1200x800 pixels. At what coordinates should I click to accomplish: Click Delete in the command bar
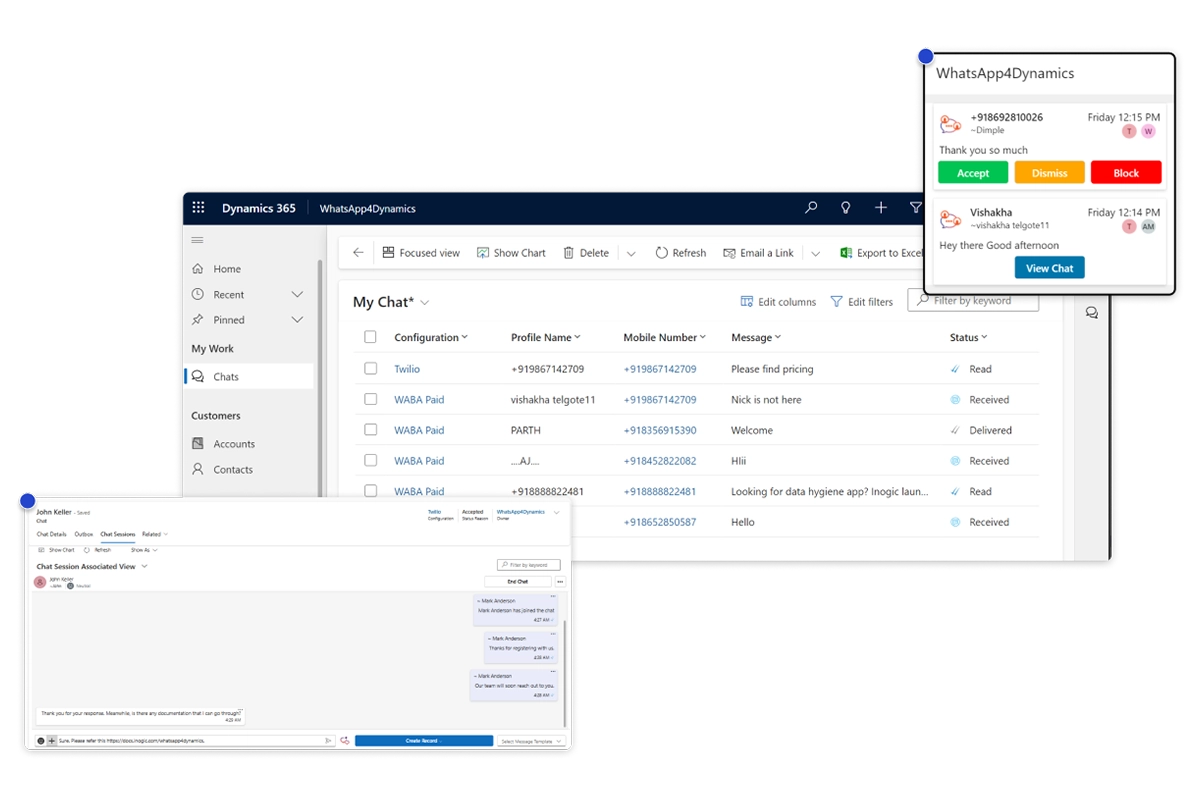click(586, 253)
